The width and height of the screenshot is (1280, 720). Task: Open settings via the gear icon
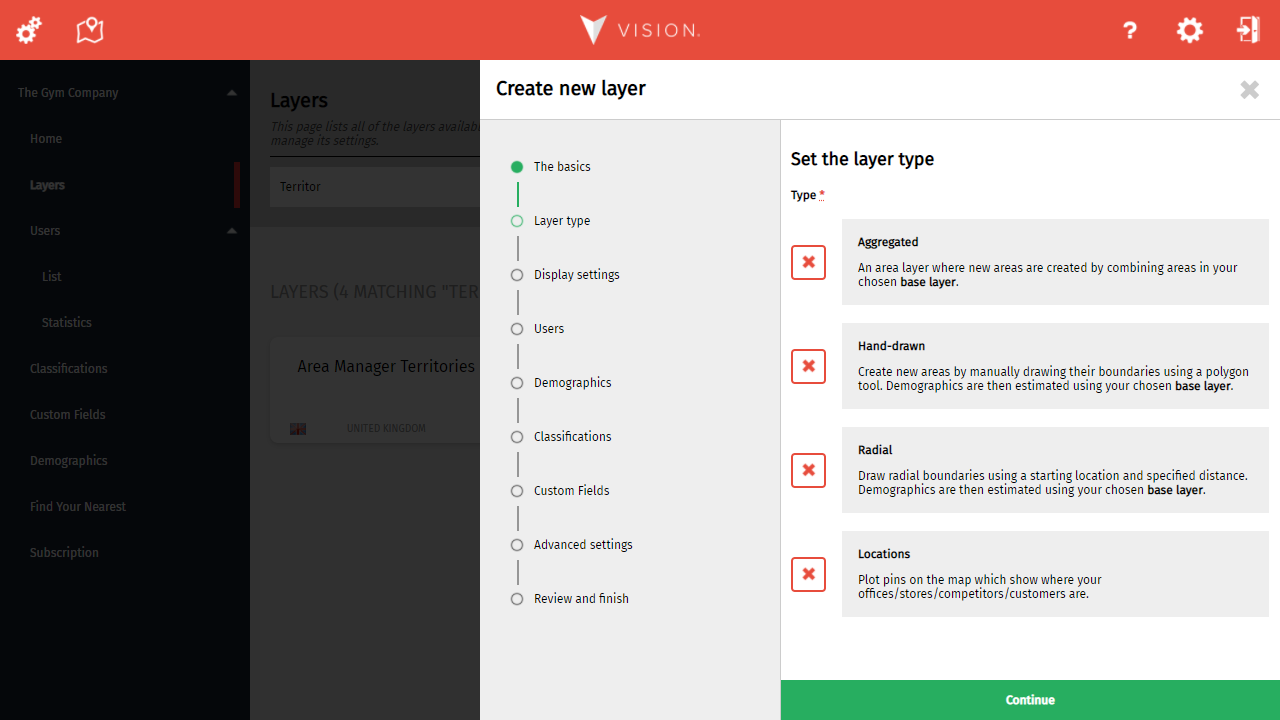tap(1189, 30)
